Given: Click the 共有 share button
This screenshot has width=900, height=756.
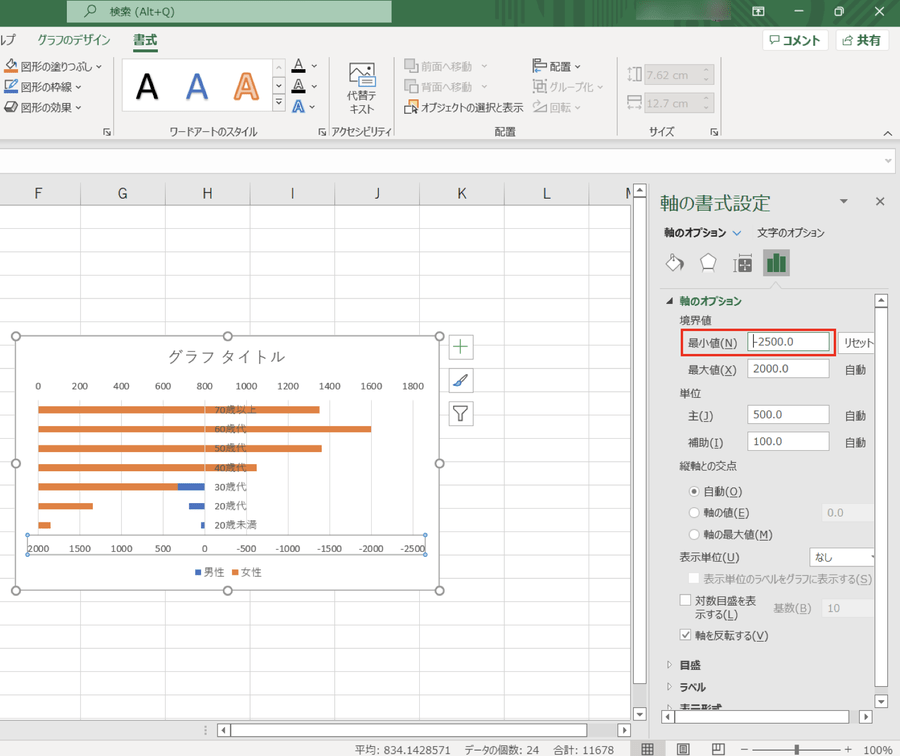Looking at the screenshot, I should (x=861, y=40).
